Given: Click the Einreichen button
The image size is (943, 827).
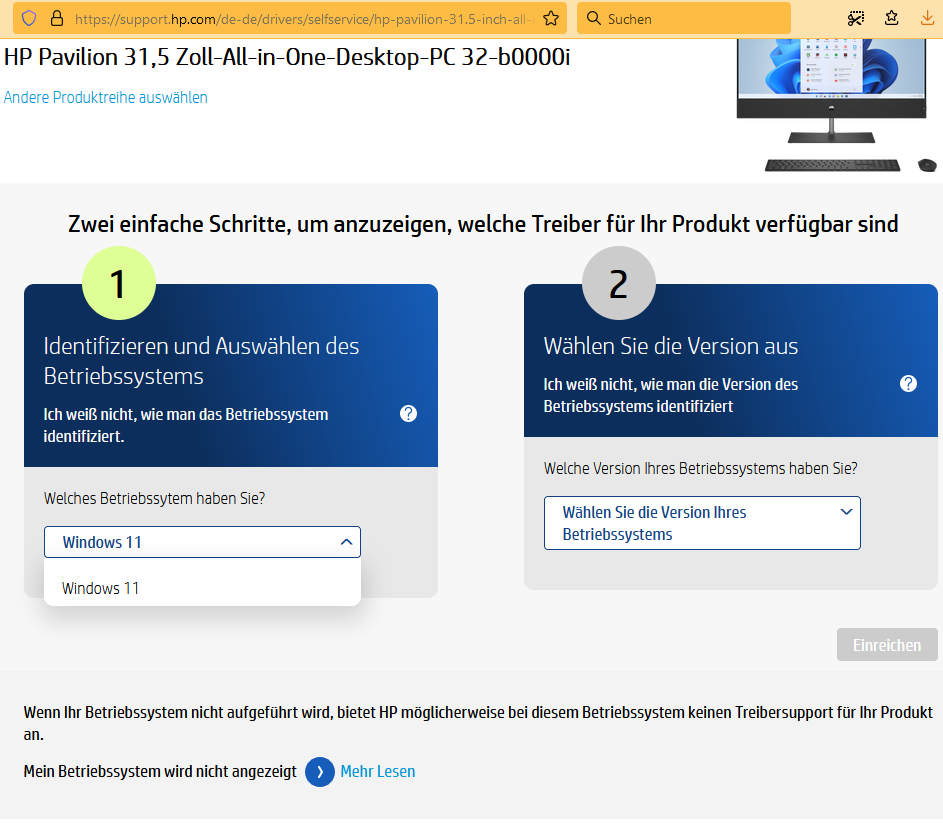Looking at the screenshot, I should click(x=887, y=645).
